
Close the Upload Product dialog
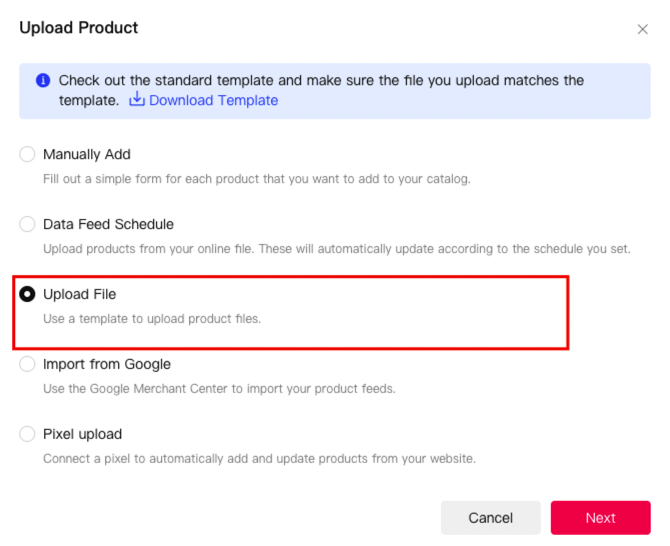[643, 29]
